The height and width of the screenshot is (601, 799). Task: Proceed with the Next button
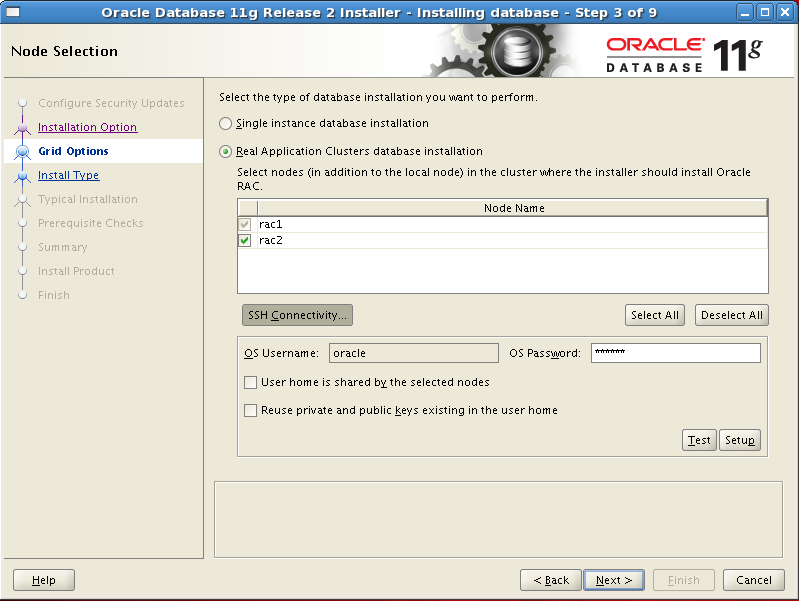(614, 580)
